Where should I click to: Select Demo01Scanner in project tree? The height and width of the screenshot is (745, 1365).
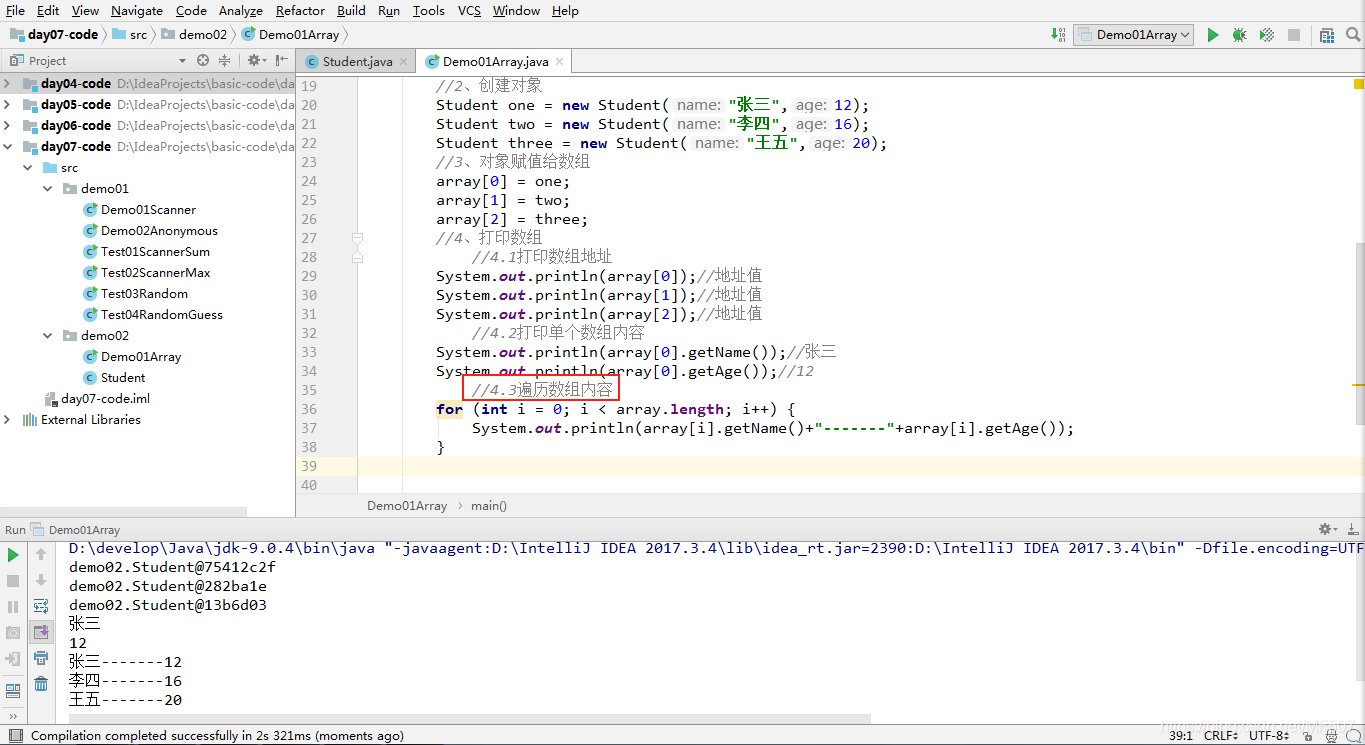point(148,210)
